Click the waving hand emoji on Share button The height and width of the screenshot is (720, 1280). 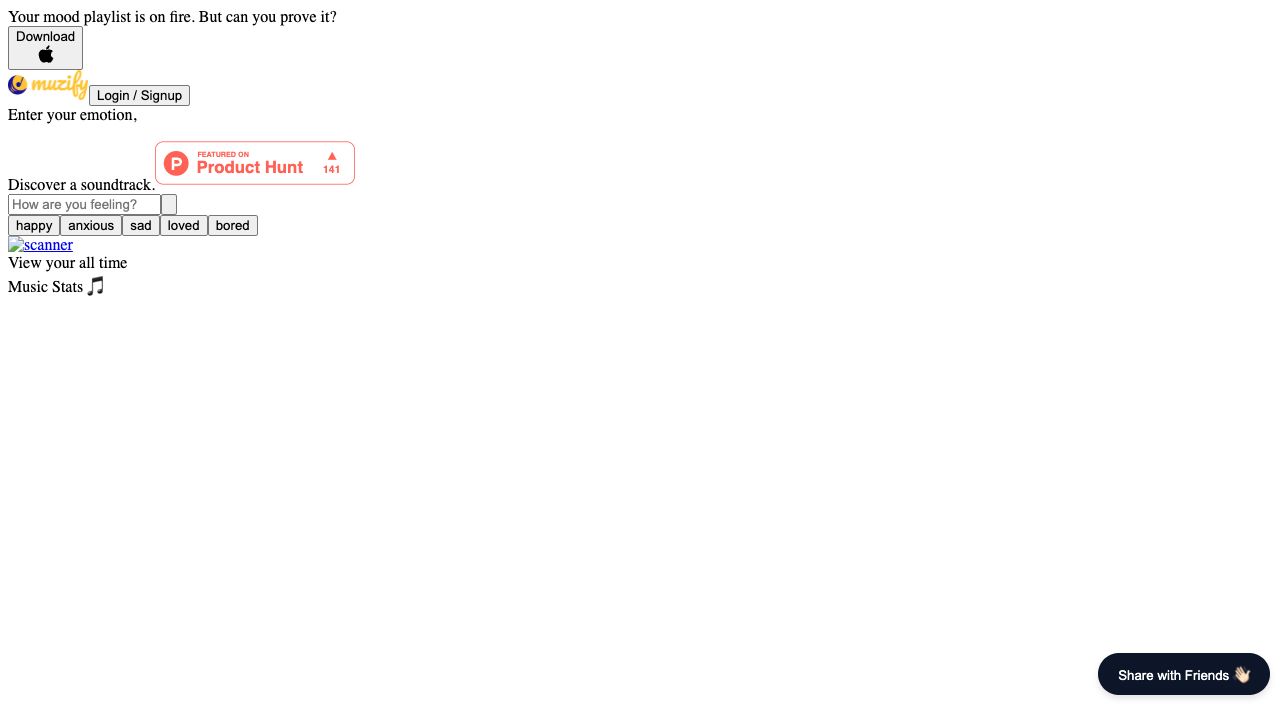1242,675
